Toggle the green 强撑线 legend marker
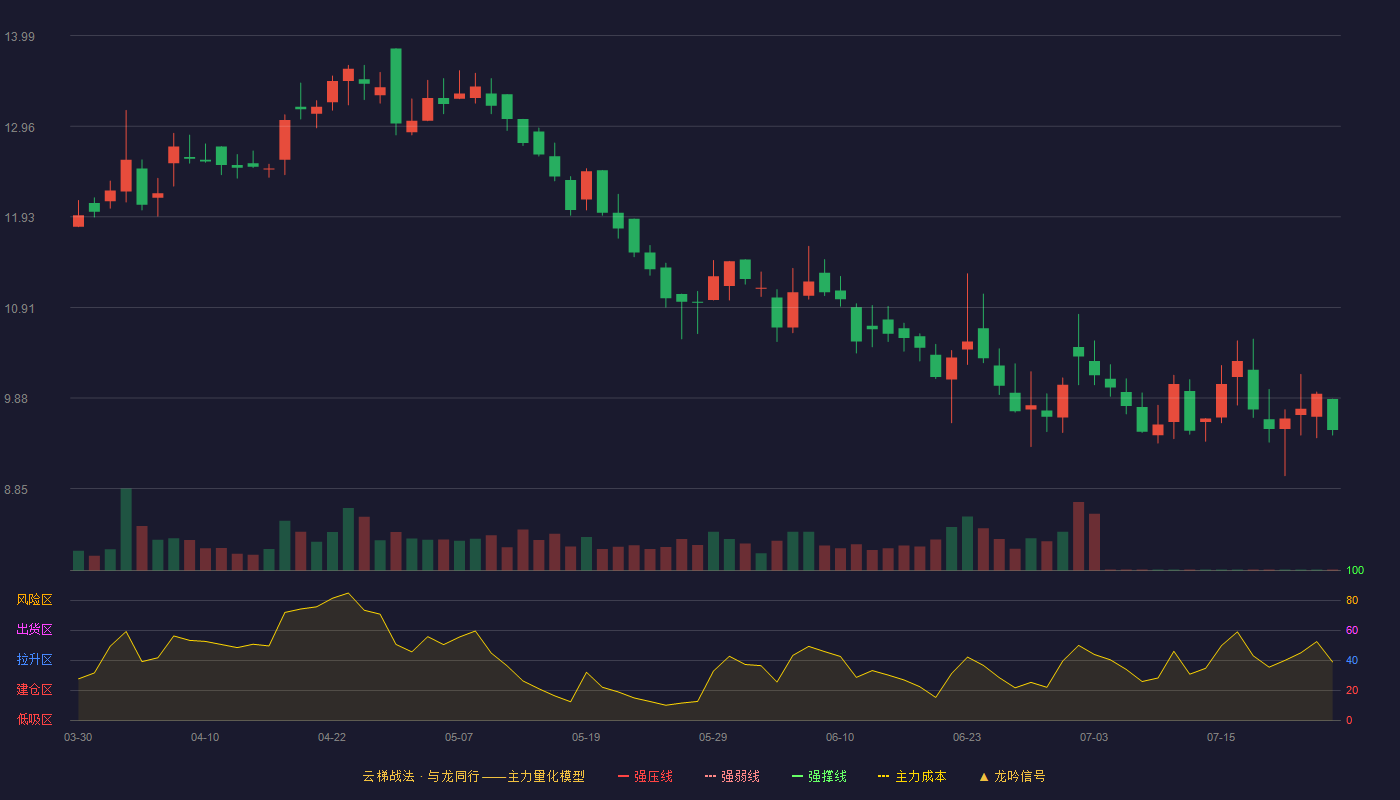1400x800 pixels. (x=798, y=776)
